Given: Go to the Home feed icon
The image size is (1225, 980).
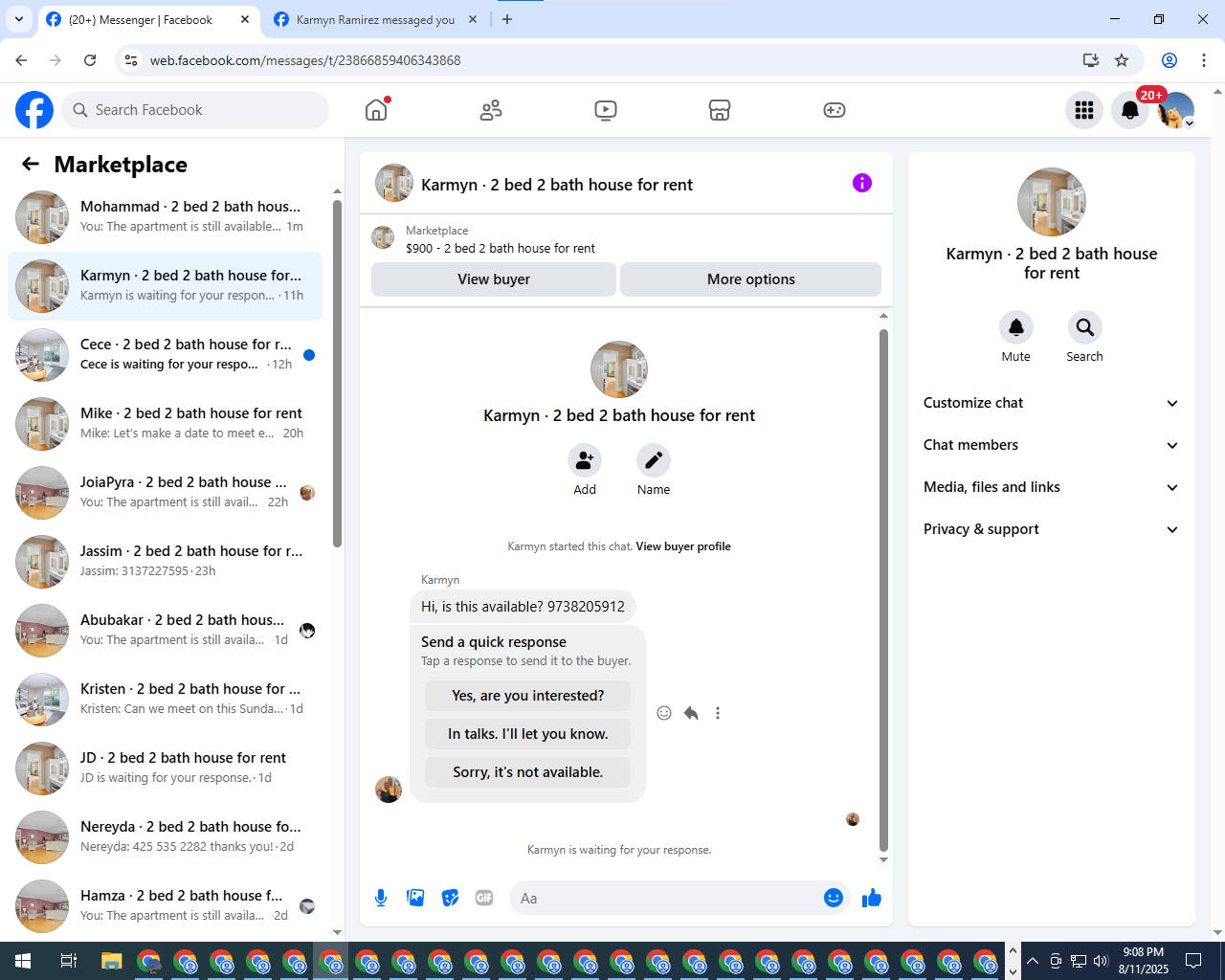Looking at the screenshot, I should point(376,110).
